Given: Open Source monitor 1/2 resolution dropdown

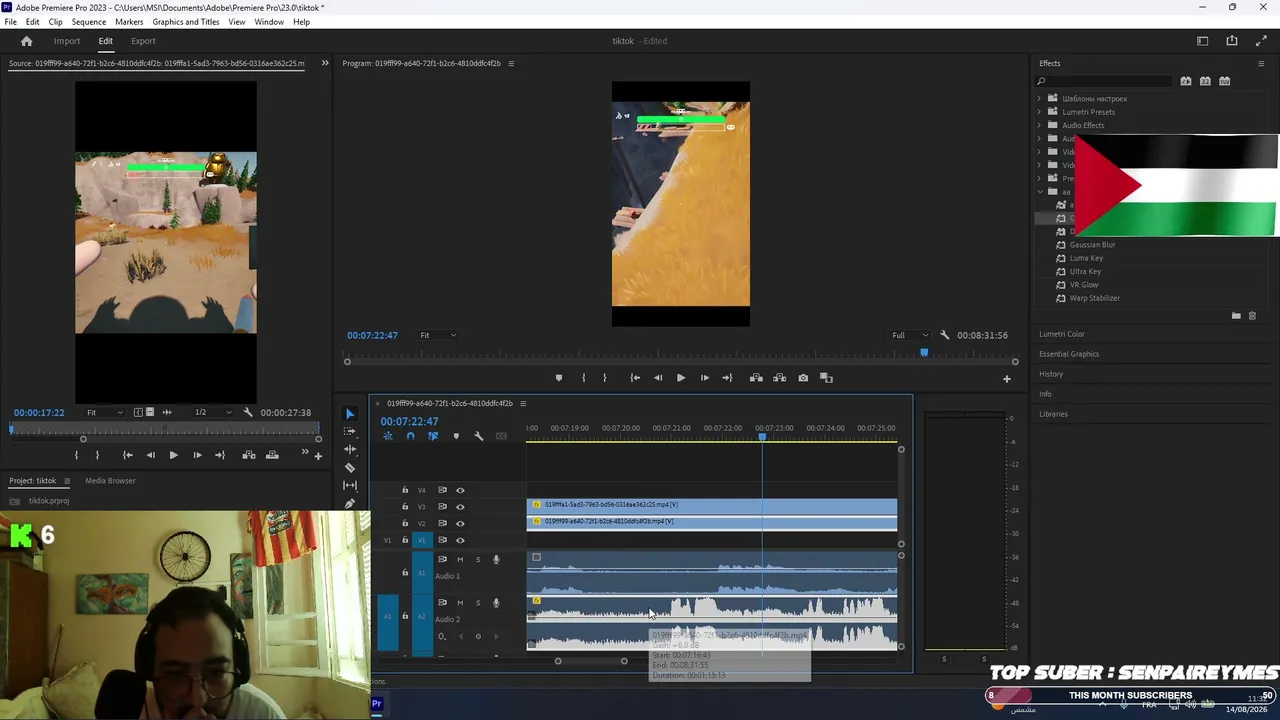Looking at the screenshot, I should click(x=212, y=412).
